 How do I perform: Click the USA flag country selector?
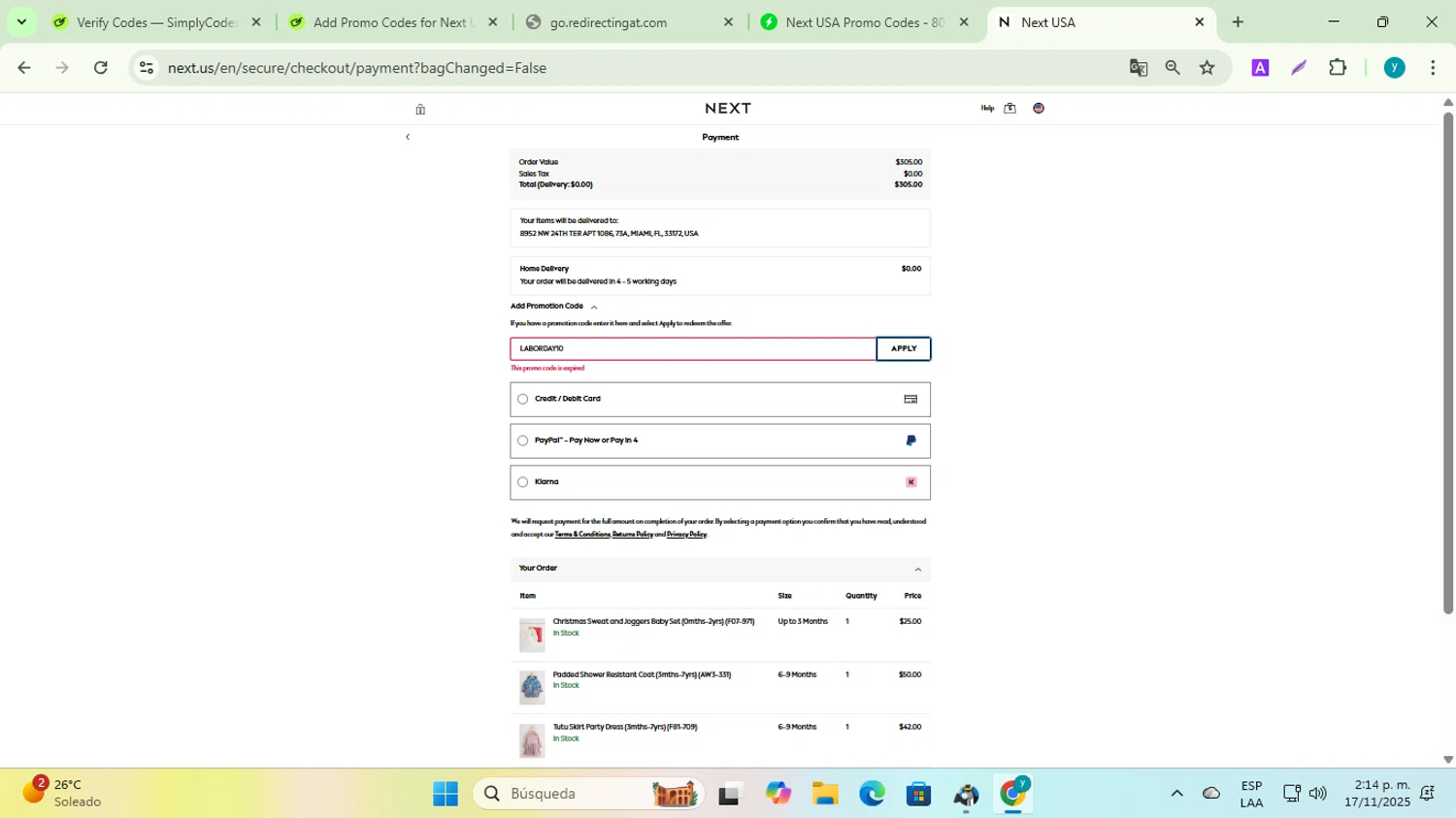click(1039, 109)
